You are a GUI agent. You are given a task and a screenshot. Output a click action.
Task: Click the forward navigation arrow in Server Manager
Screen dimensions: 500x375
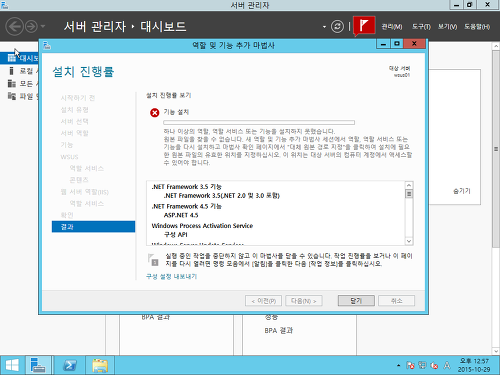(31, 26)
